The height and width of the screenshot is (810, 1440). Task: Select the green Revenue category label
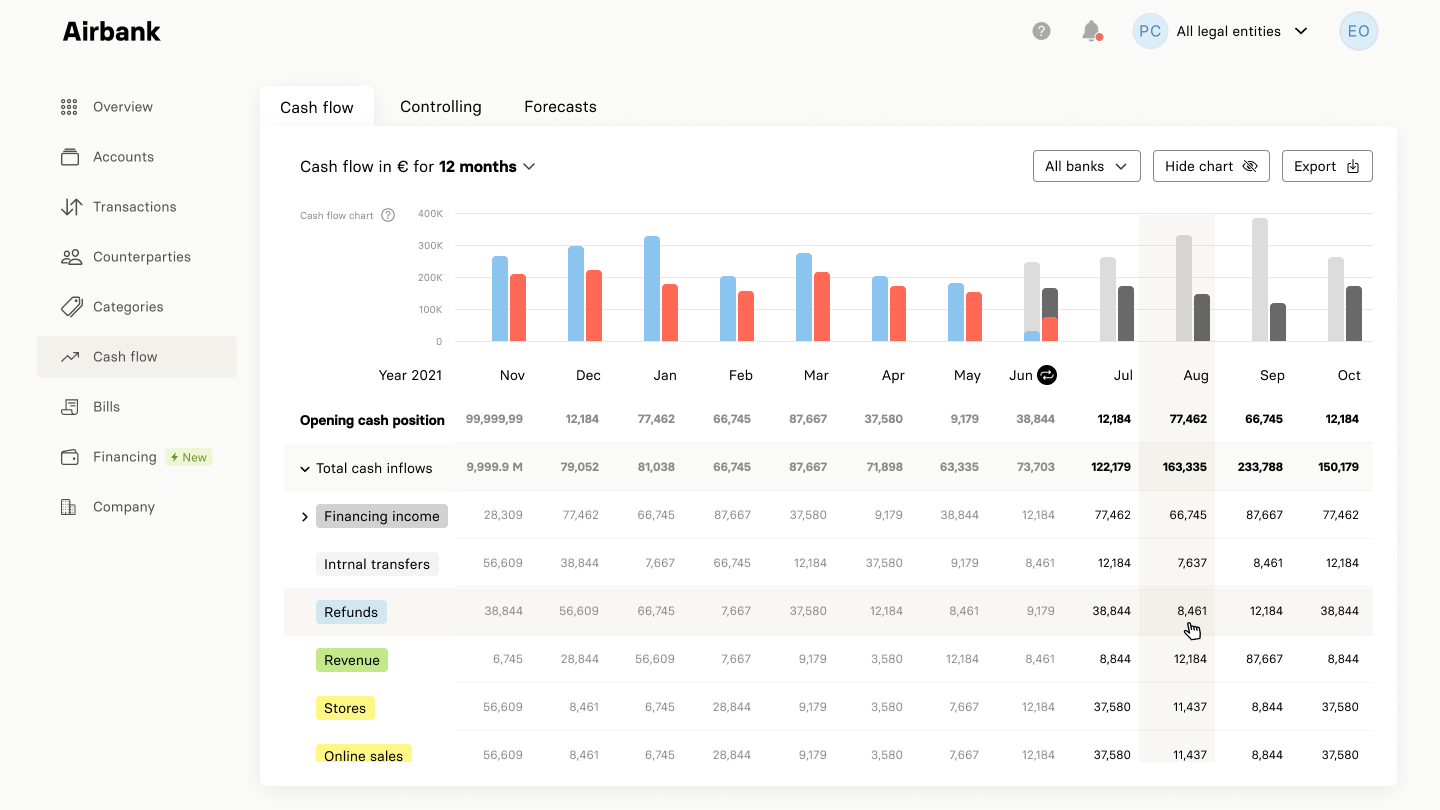[352, 660]
